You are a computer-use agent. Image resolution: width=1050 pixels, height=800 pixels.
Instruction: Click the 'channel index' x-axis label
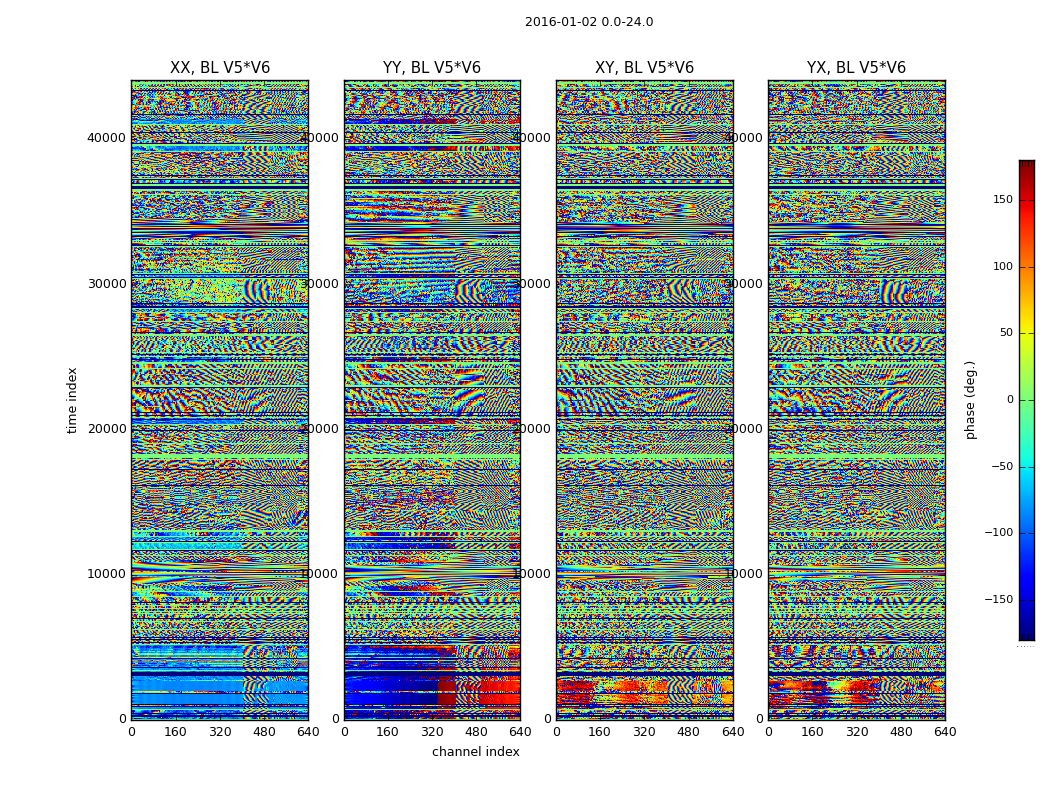(x=476, y=752)
